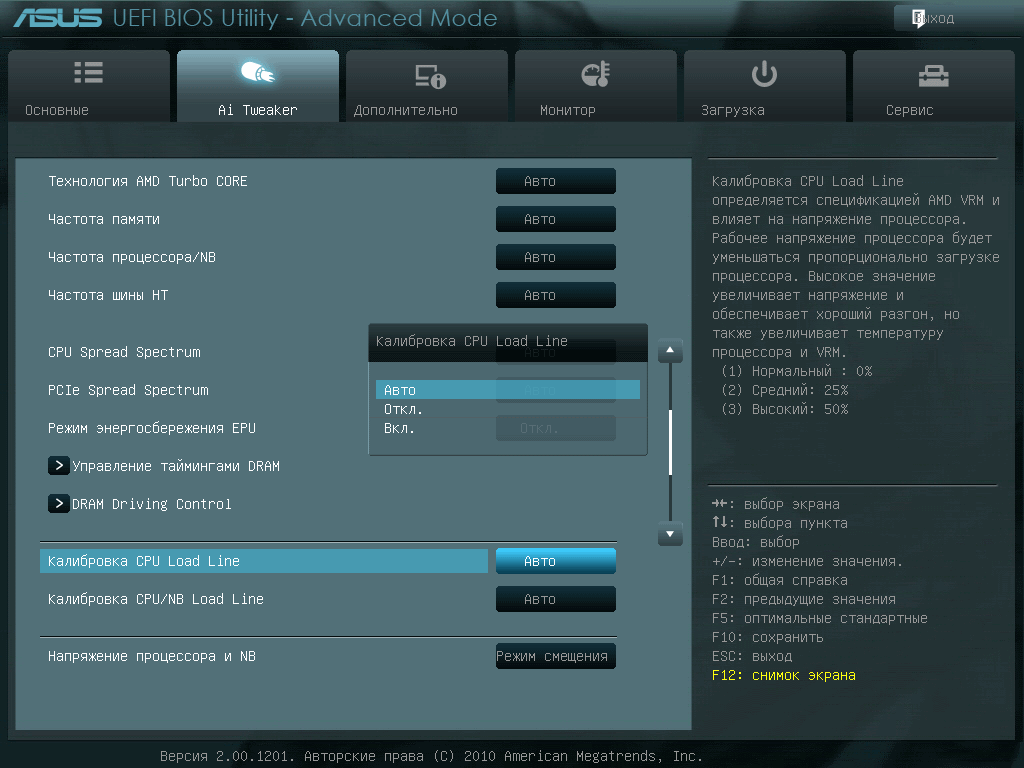The image size is (1024, 768).
Task: Choose Вкл. in the popup list
Action: click(x=507, y=428)
